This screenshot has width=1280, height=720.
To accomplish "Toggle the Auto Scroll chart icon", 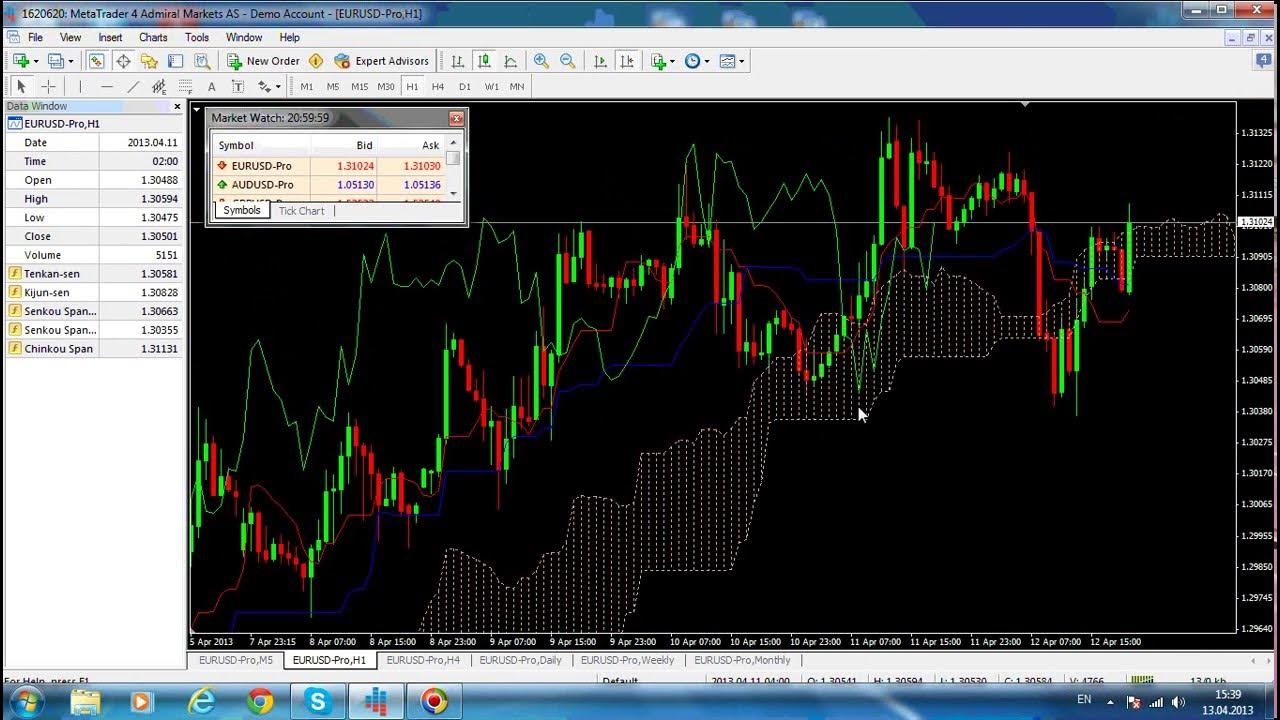I will (x=600, y=61).
